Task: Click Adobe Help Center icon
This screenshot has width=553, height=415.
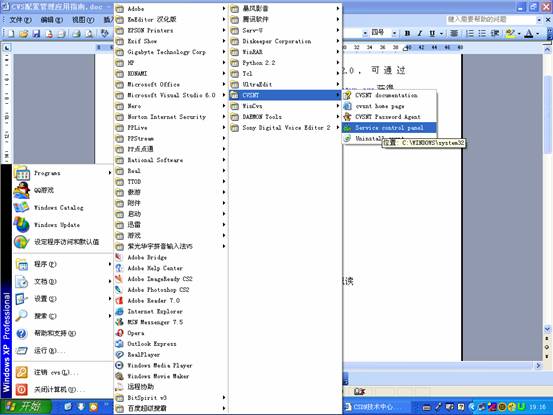Action: (x=120, y=268)
